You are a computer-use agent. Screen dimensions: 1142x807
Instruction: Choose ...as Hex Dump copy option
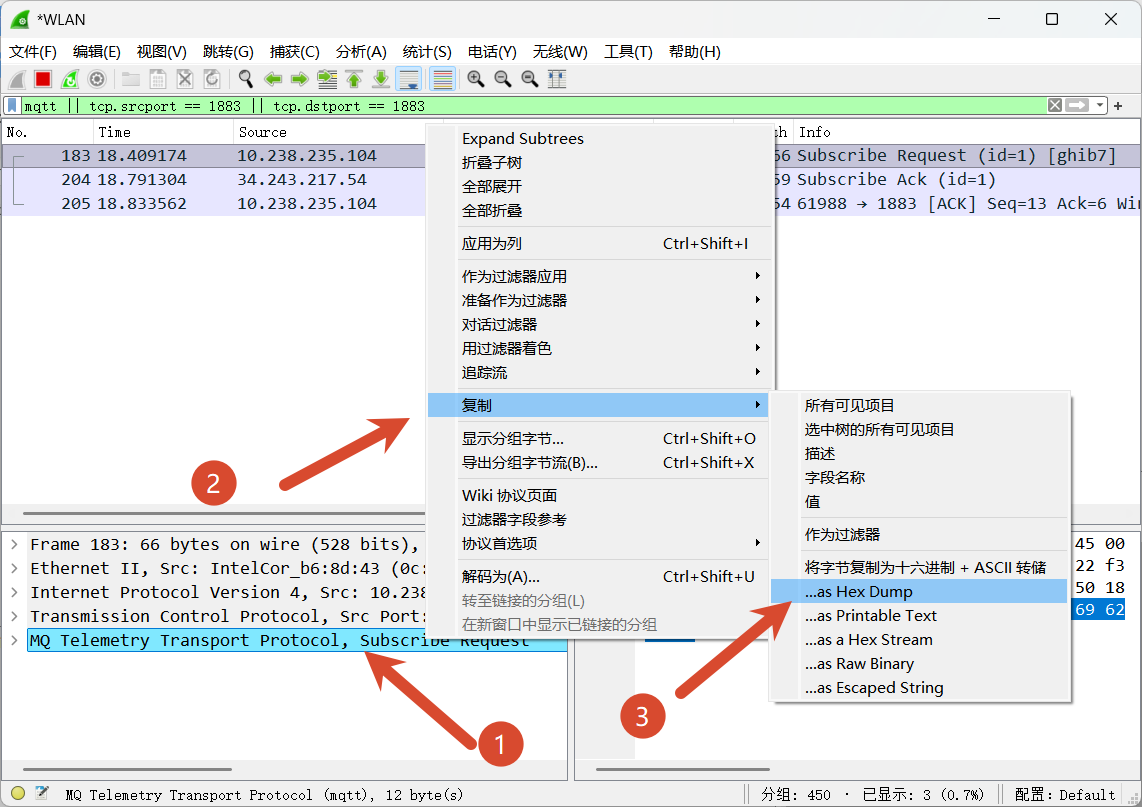click(919, 591)
